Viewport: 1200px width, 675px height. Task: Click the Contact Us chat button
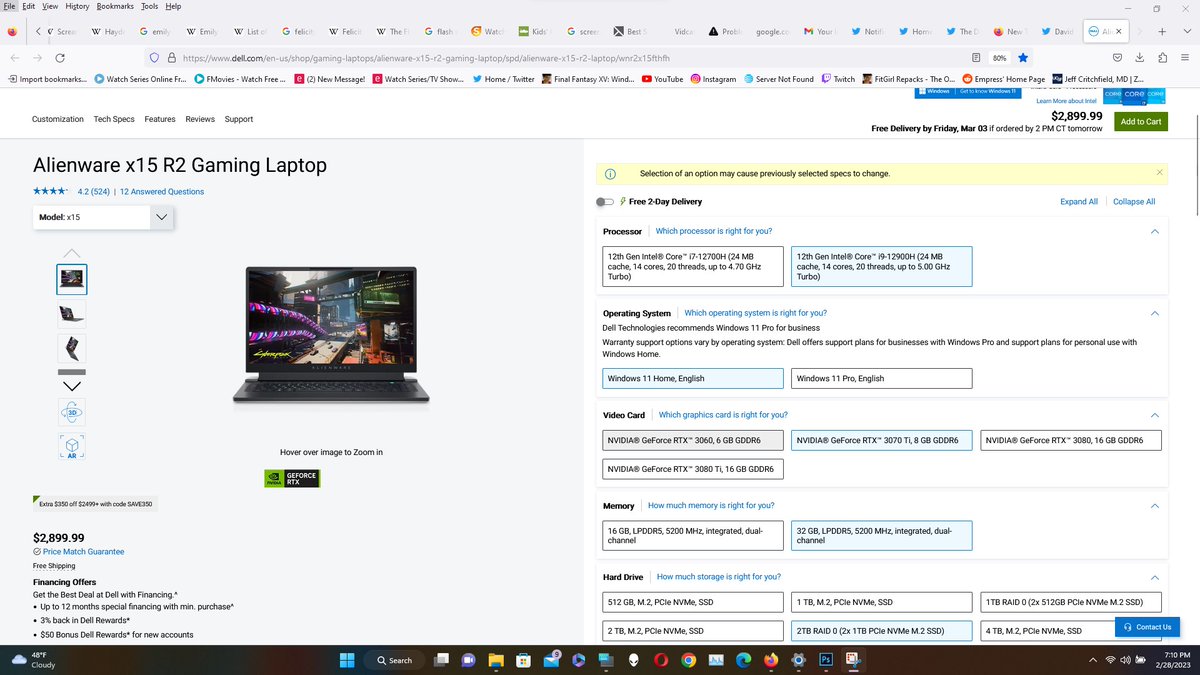coord(1147,627)
